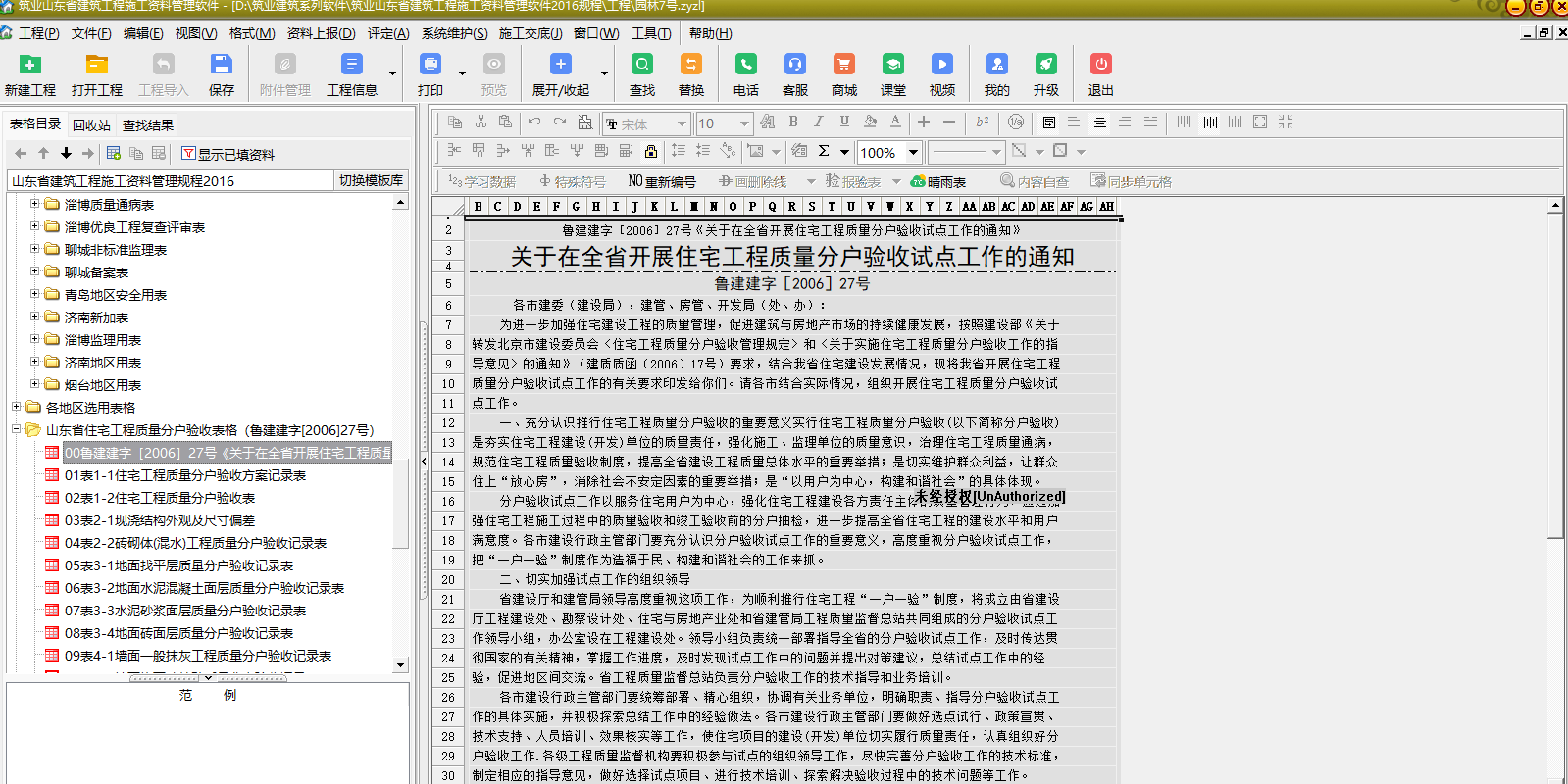Toggle 显示已填资料 filter
Image resolution: width=1568 pixels, height=784 pixels.
(228, 154)
